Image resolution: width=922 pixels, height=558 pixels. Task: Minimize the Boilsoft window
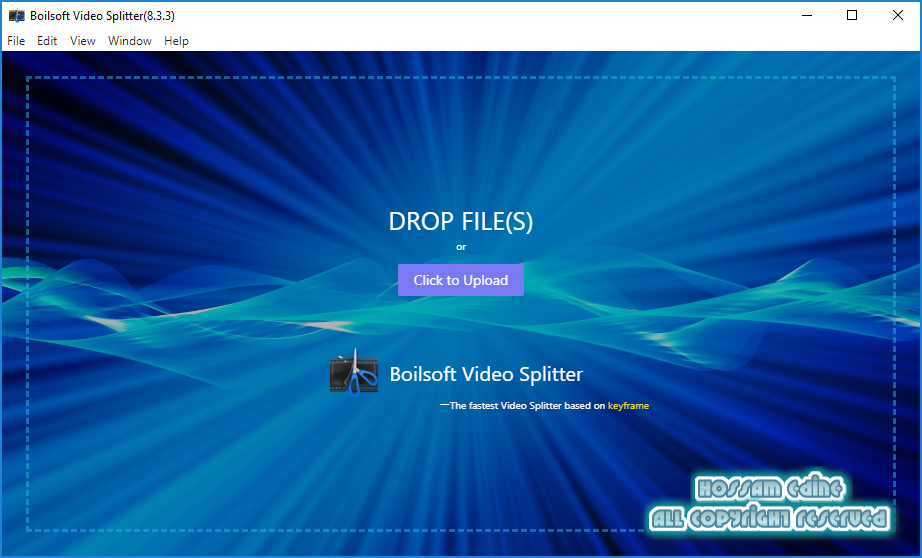[807, 15]
